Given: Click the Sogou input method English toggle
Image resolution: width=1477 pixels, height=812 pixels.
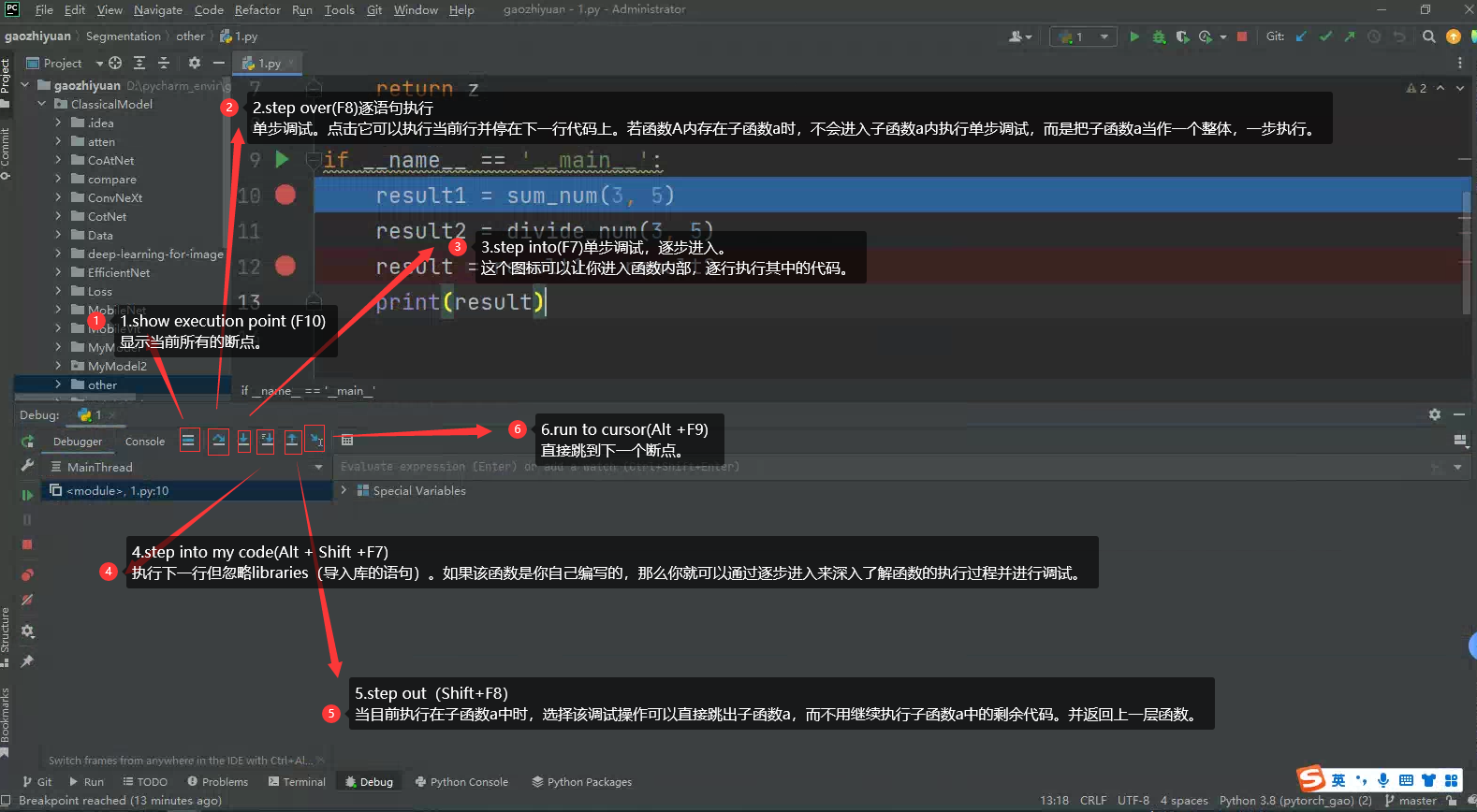Looking at the screenshot, I should (x=1338, y=780).
